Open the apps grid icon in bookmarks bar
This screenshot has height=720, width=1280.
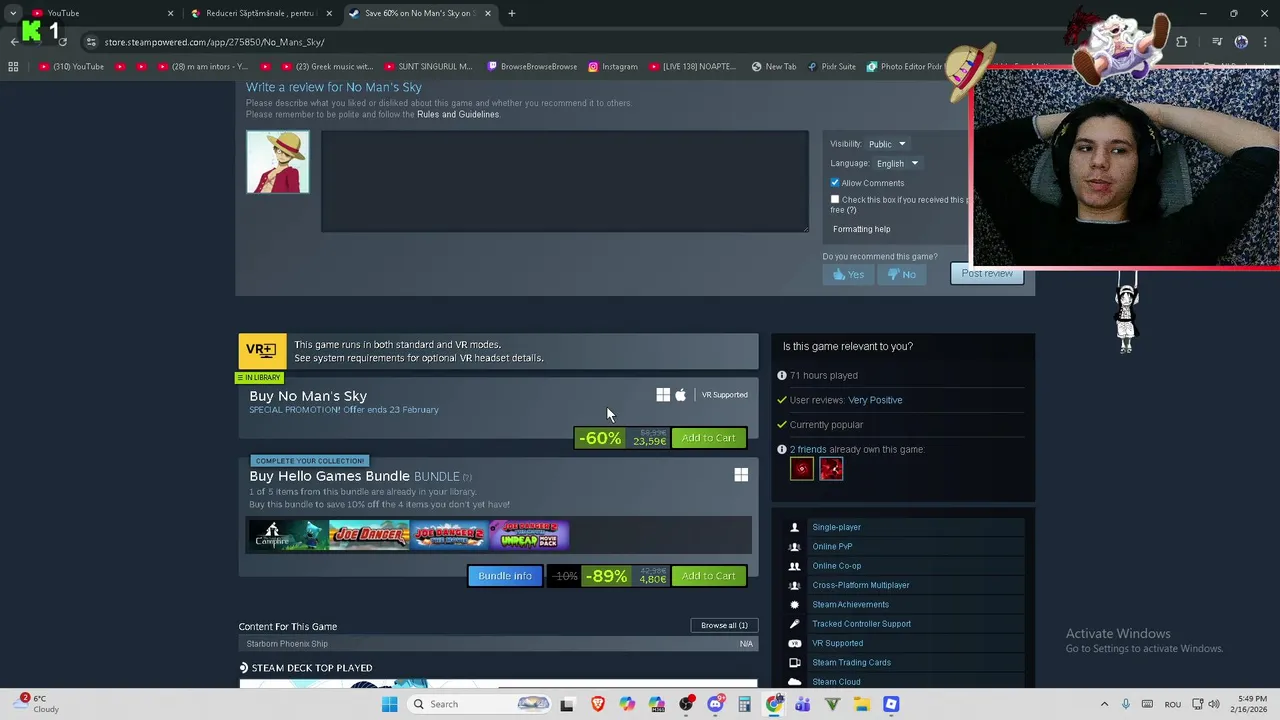click(13, 67)
